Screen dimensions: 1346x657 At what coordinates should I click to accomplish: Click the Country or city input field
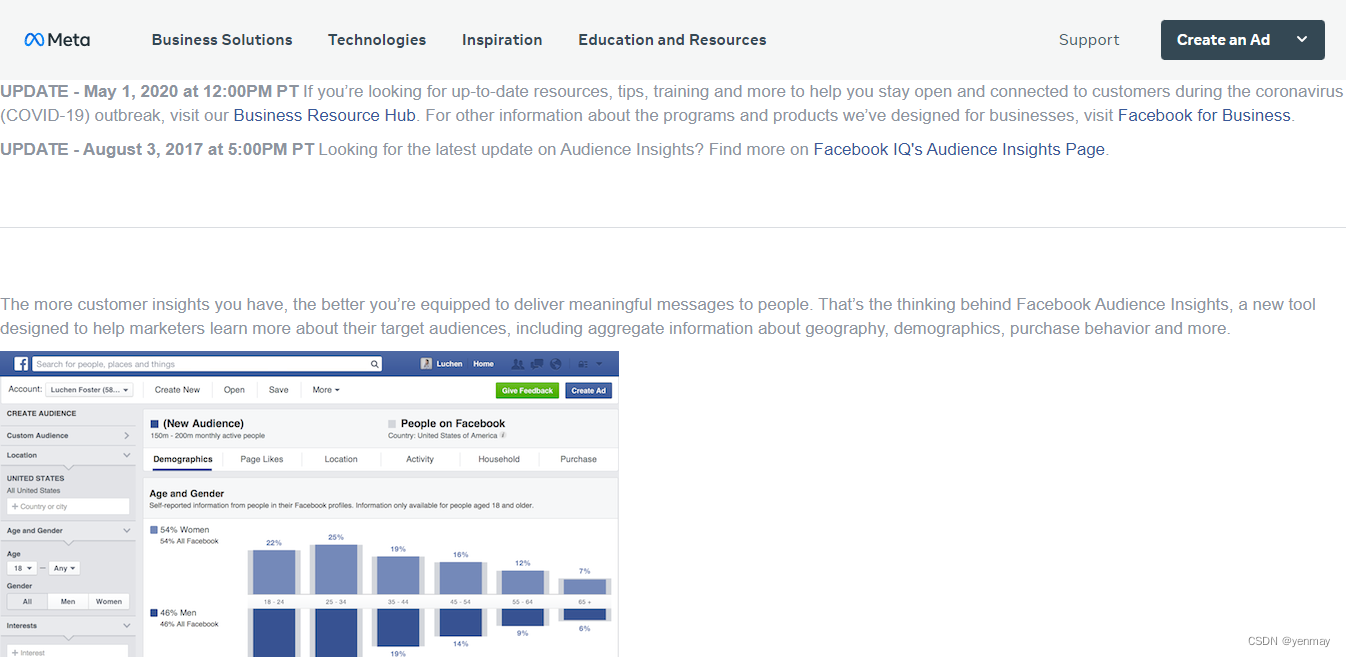coord(68,506)
